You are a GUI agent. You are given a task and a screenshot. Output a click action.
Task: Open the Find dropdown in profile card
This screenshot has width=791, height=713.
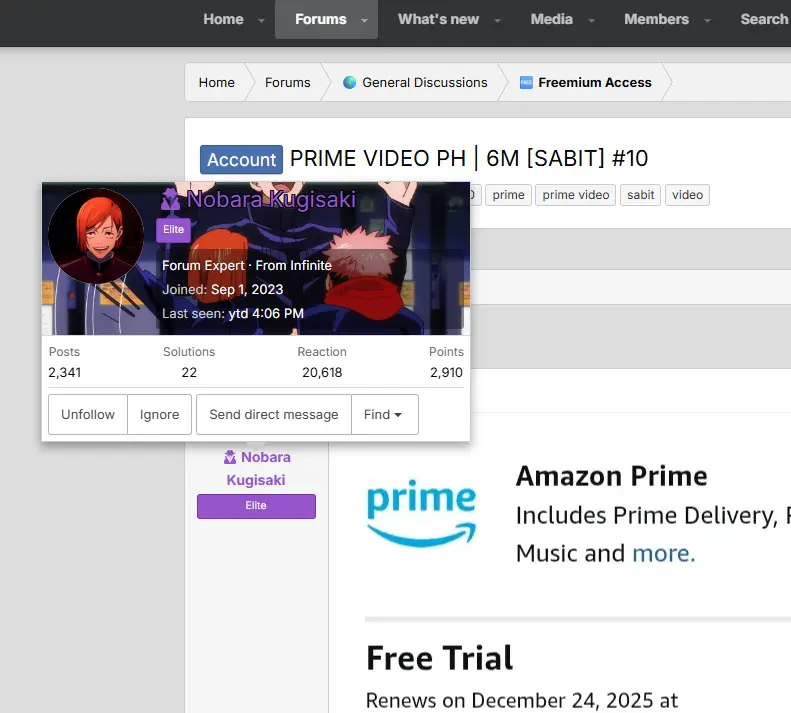(x=384, y=414)
